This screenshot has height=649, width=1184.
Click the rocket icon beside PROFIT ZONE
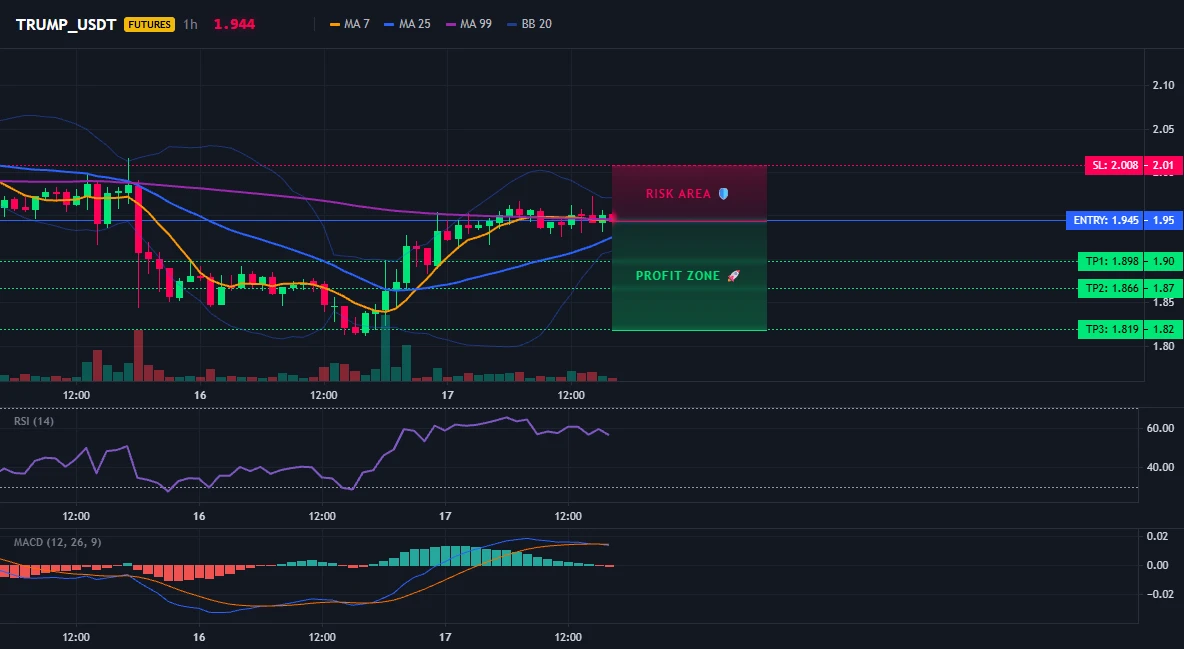(733, 276)
